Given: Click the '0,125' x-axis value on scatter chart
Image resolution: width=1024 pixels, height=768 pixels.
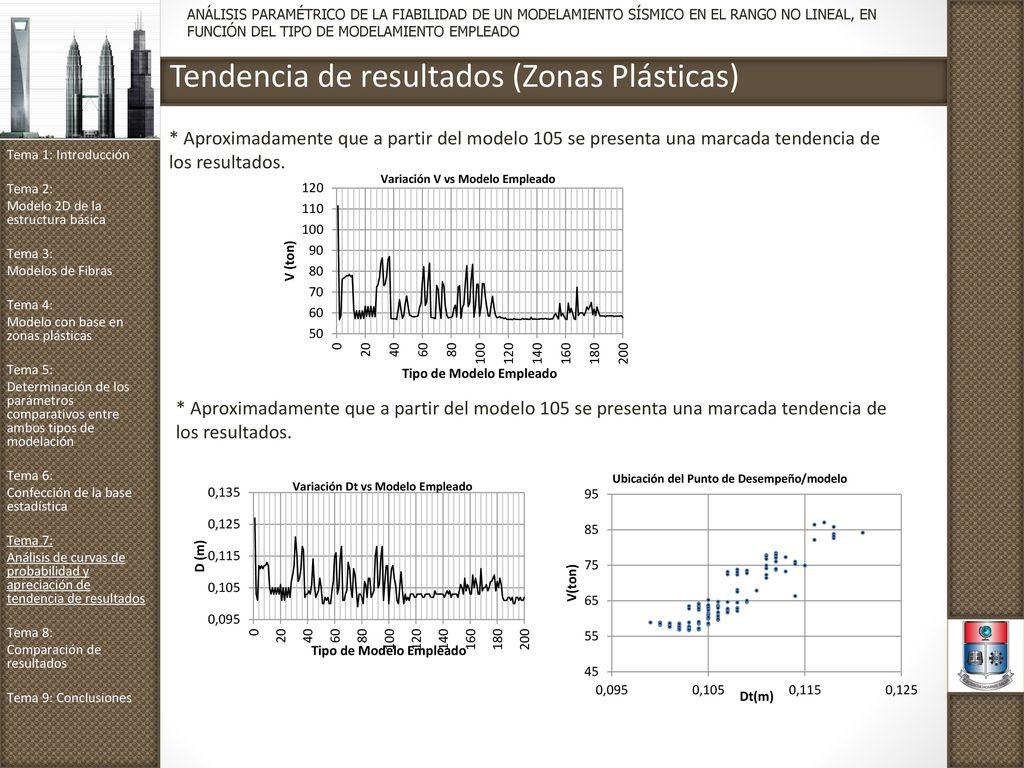Looking at the screenshot, I should [x=901, y=690].
